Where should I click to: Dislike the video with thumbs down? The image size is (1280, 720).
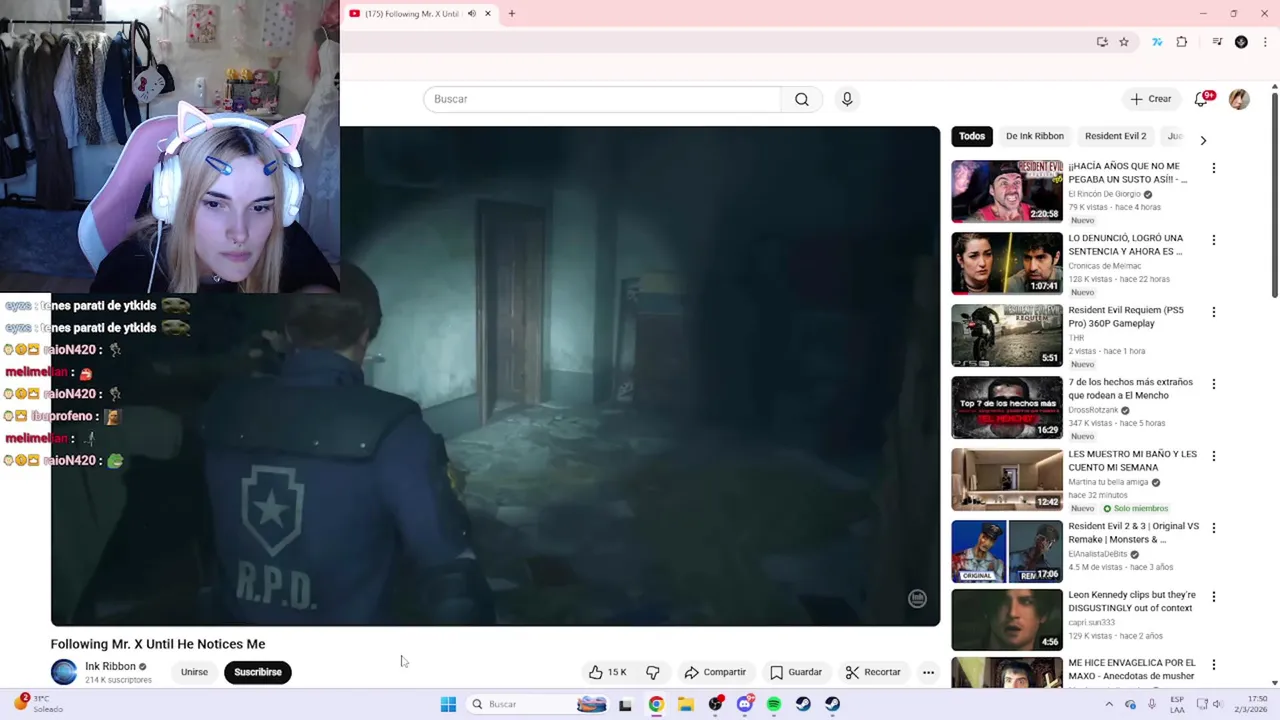(x=653, y=672)
